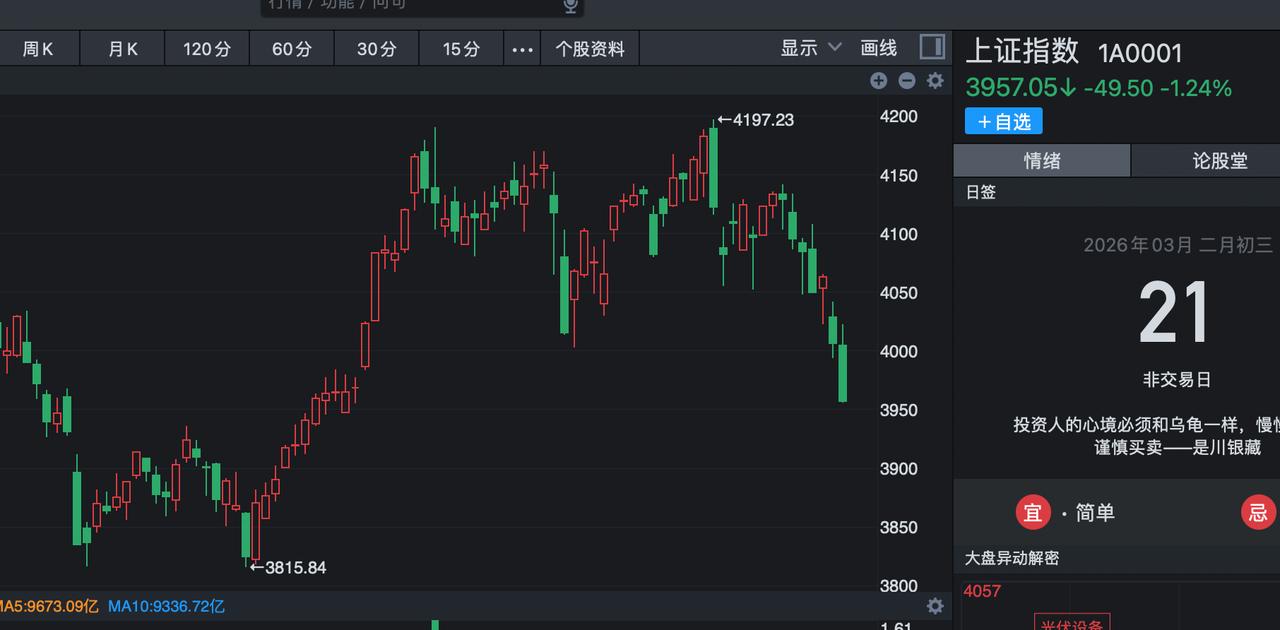Open the 大盘异动解密 link
Image resolution: width=1280 pixels, height=630 pixels.
click(1013, 558)
